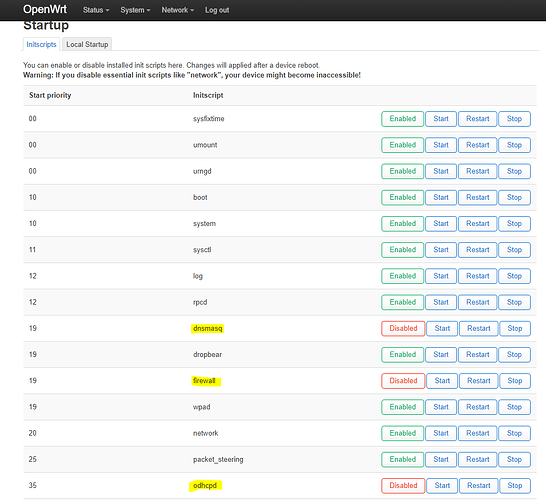Stop the dropbear initscript

coord(514,354)
